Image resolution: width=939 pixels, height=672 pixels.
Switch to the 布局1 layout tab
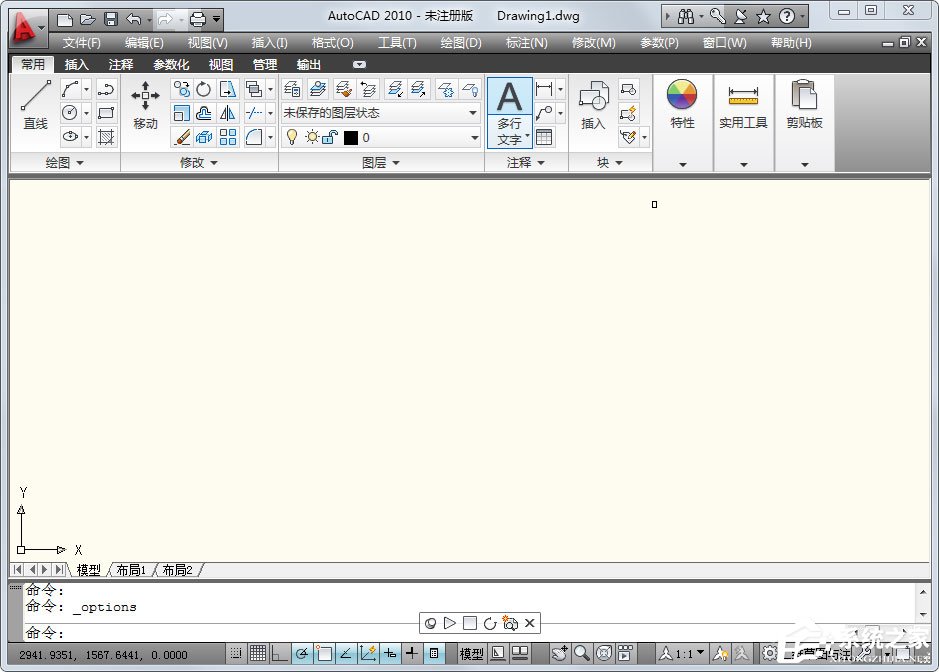(130, 570)
